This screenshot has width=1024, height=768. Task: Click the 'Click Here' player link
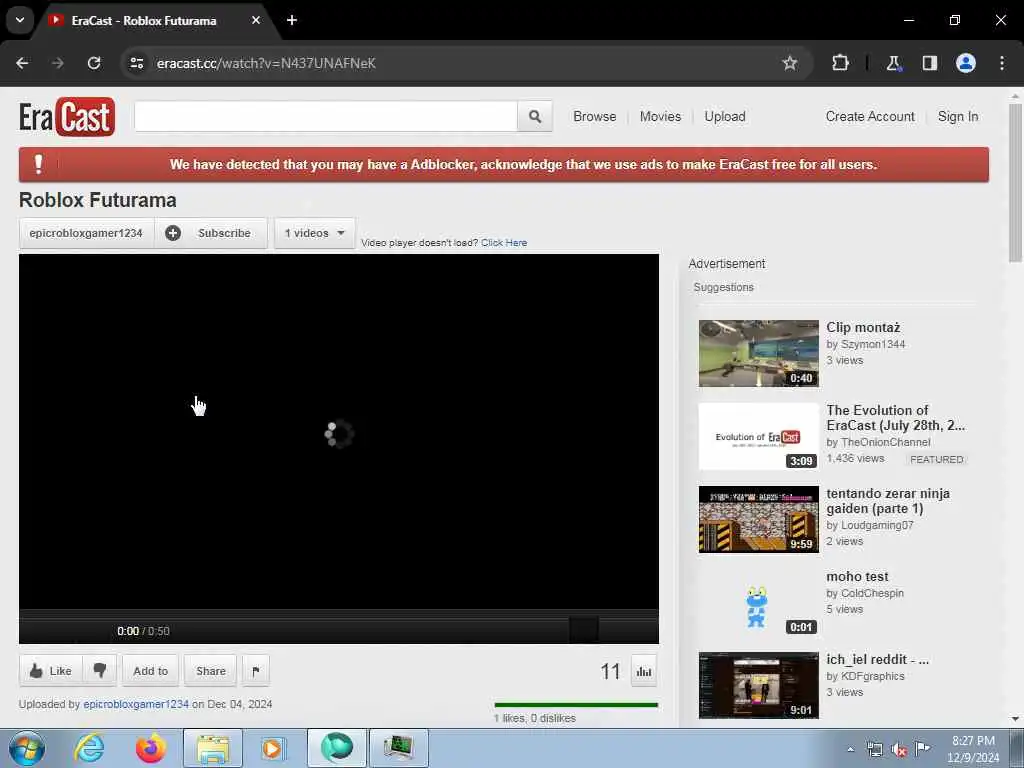[504, 242]
